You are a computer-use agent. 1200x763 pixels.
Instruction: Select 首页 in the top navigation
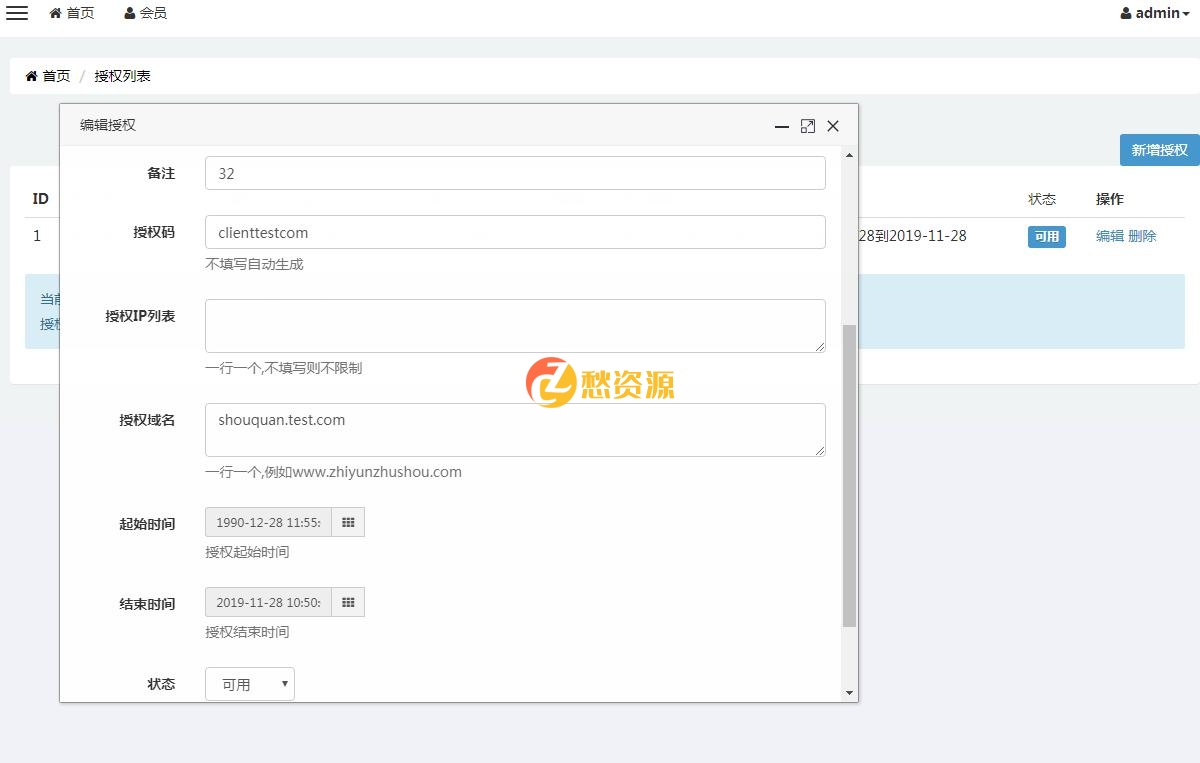pyautogui.click(x=71, y=13)
